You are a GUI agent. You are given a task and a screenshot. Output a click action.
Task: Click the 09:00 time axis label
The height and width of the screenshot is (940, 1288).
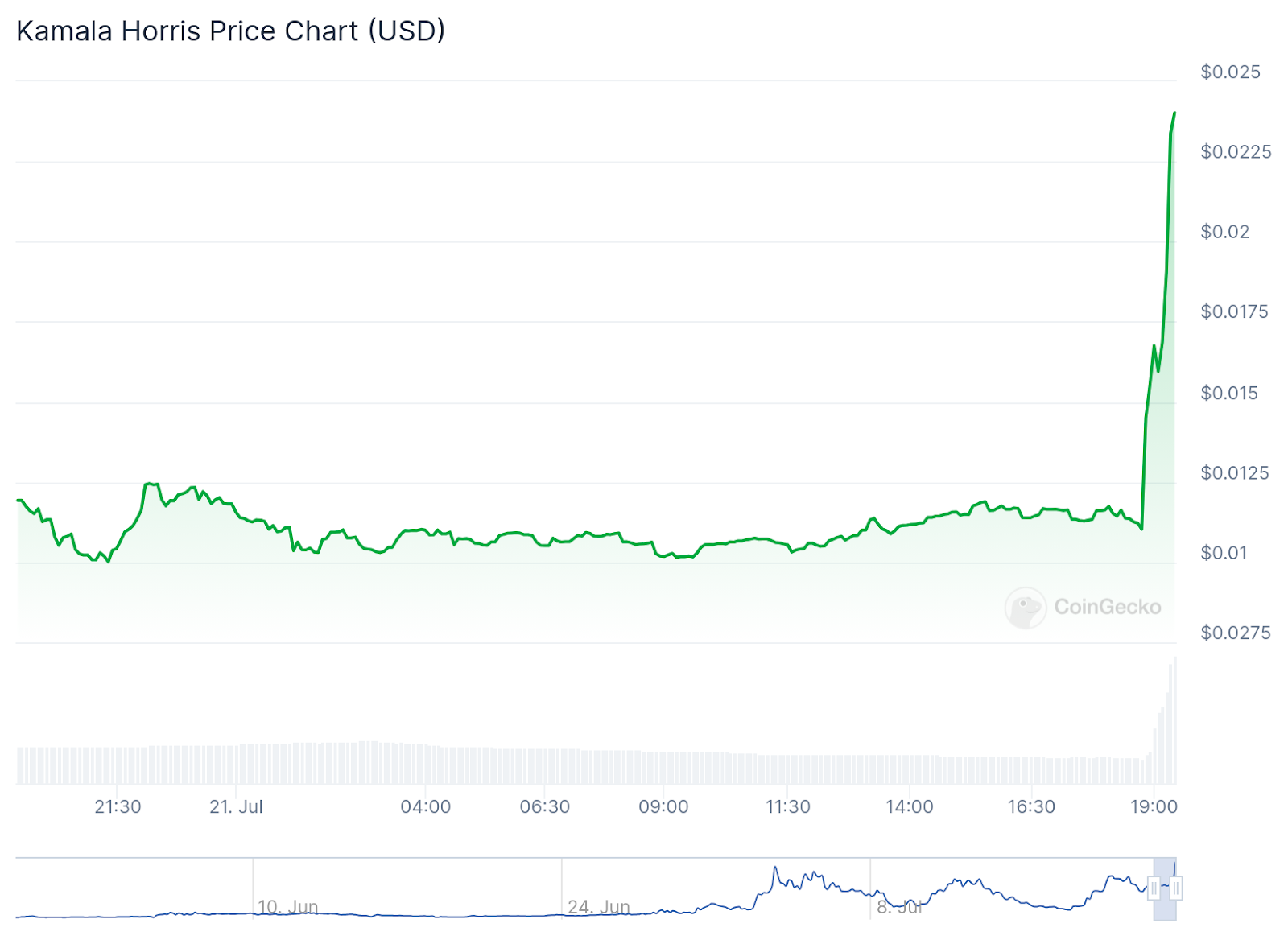point(663,806)
